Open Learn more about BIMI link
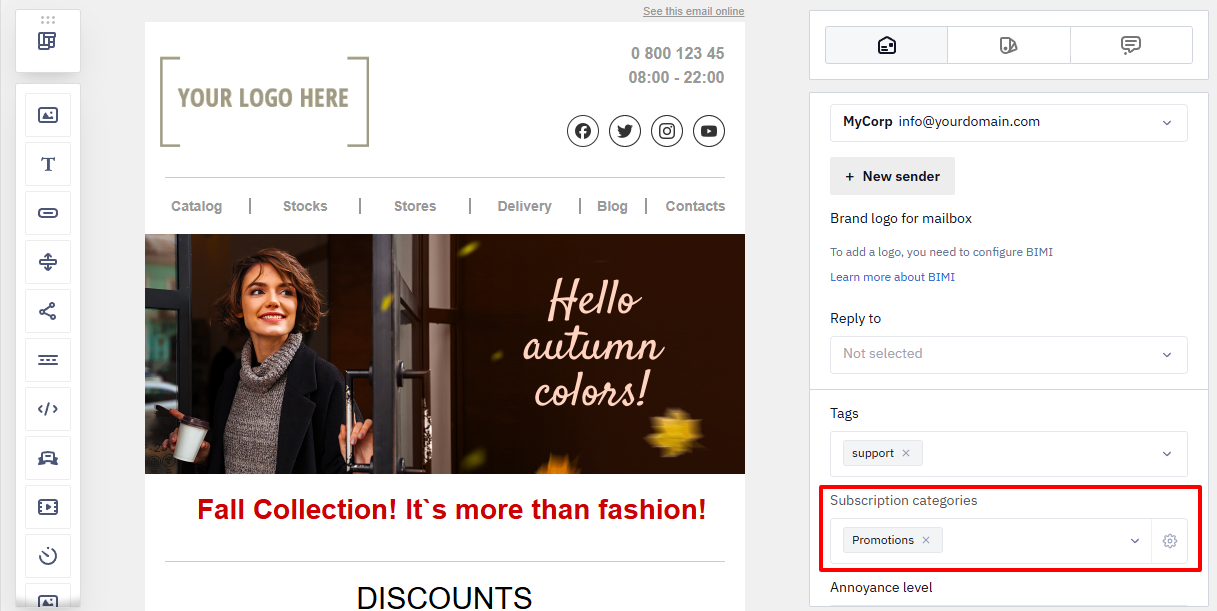1217x611 pixels. (x=892, y=277)
